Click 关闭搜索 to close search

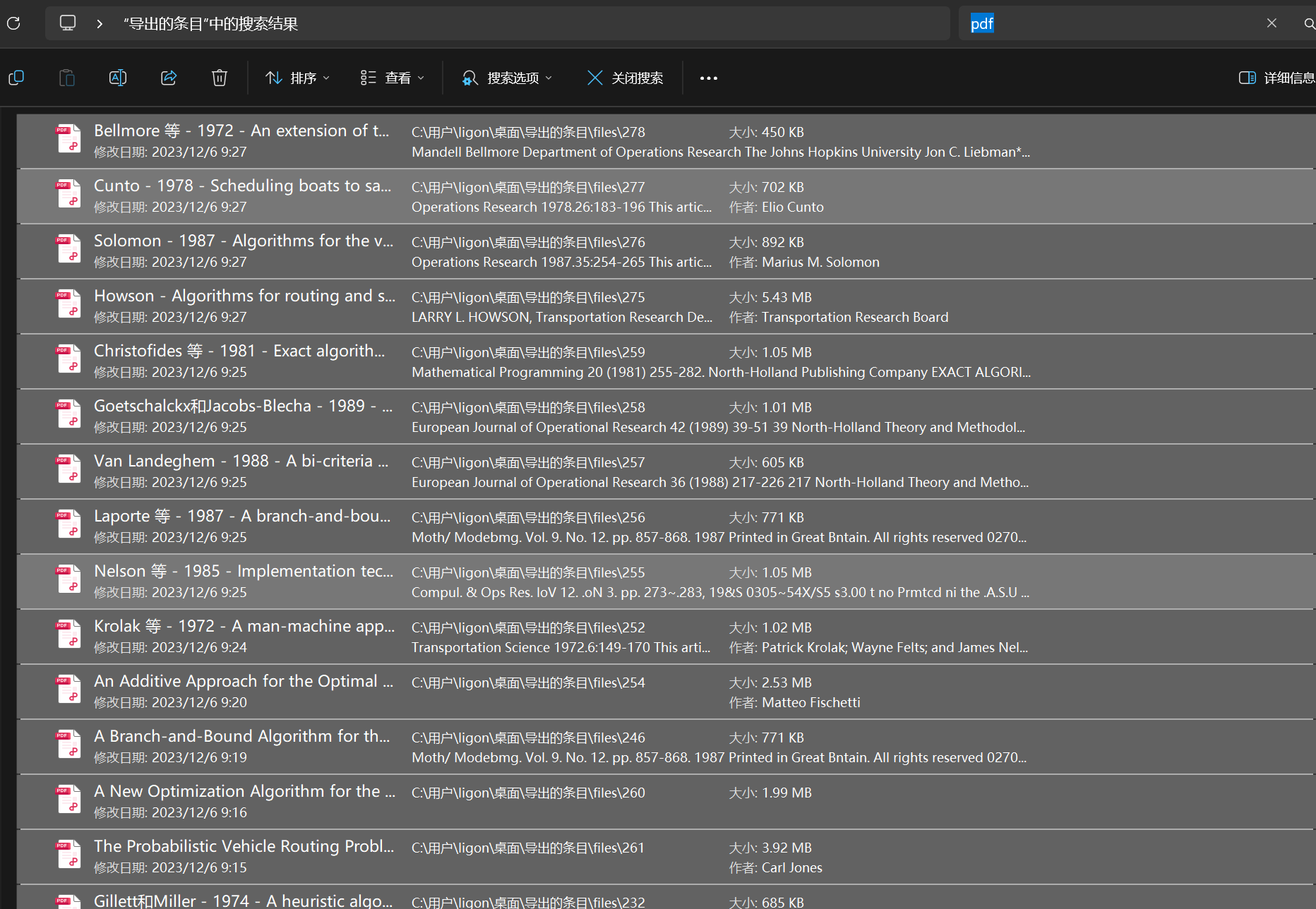click(625, 78)
